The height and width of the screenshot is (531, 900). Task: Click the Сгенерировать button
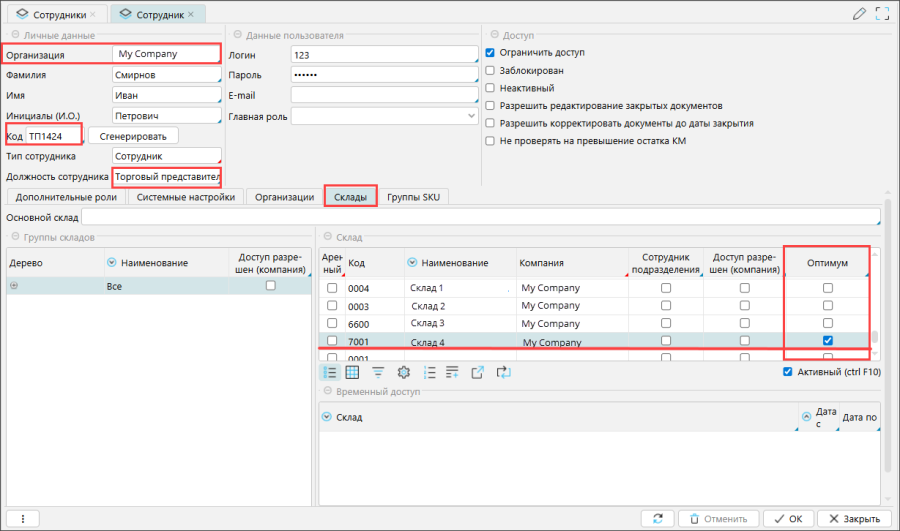[x=133, y=135]
